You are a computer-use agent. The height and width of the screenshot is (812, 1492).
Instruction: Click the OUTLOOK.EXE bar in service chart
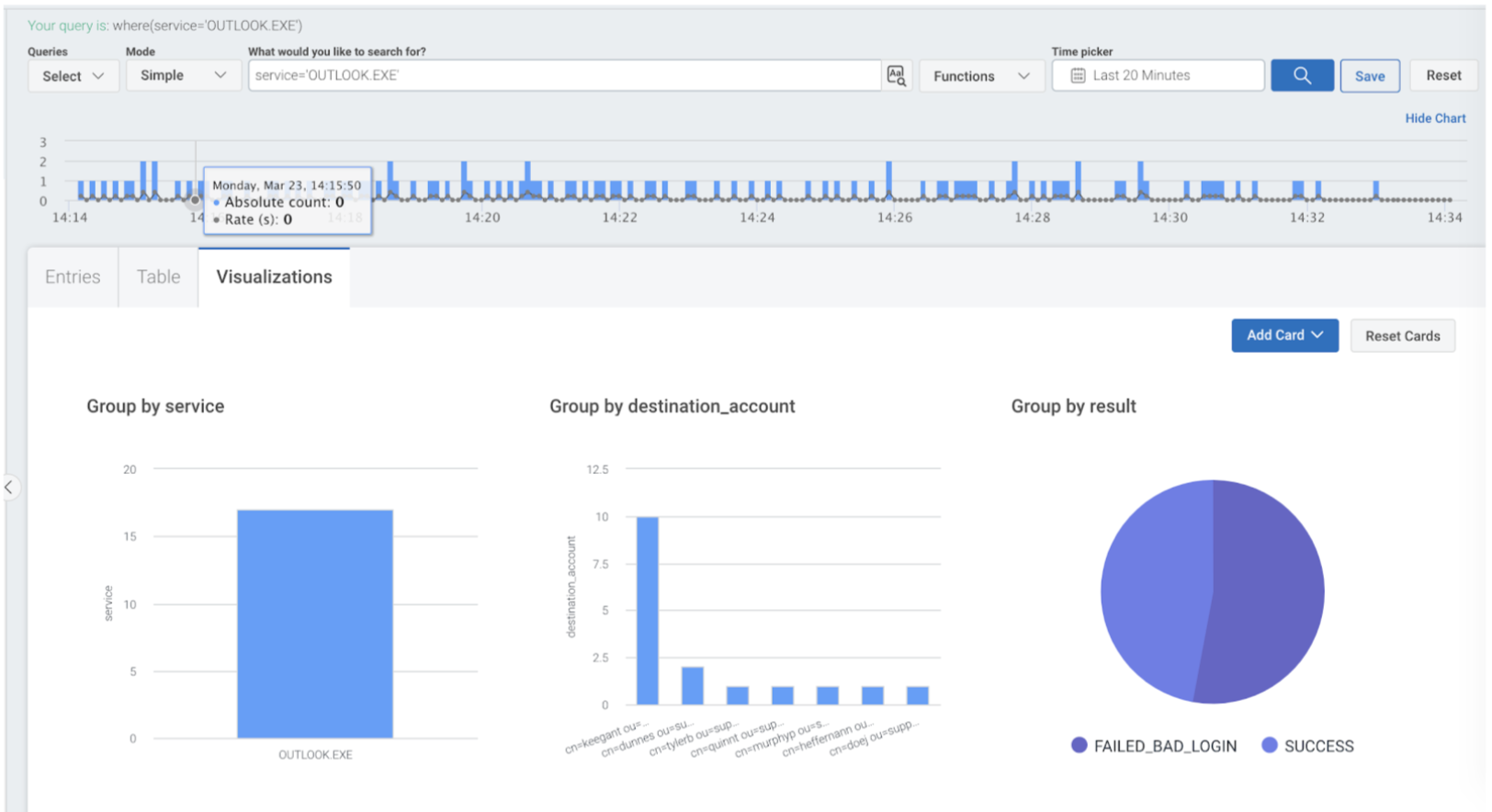tap(314, 624)
